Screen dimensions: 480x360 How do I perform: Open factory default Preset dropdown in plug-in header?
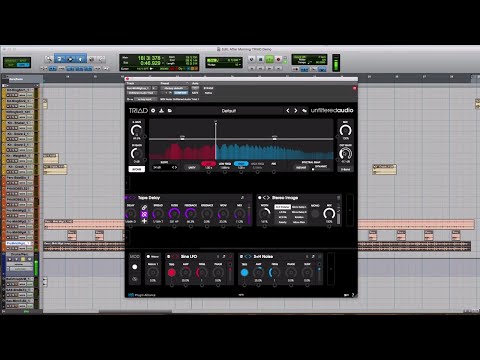(174, 88)
